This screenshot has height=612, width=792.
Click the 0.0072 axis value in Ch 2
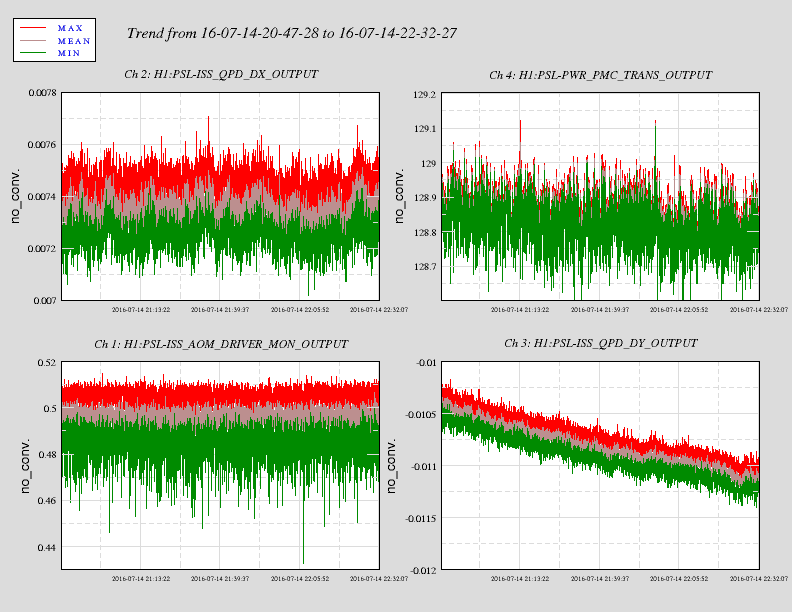tap(42, 248)
